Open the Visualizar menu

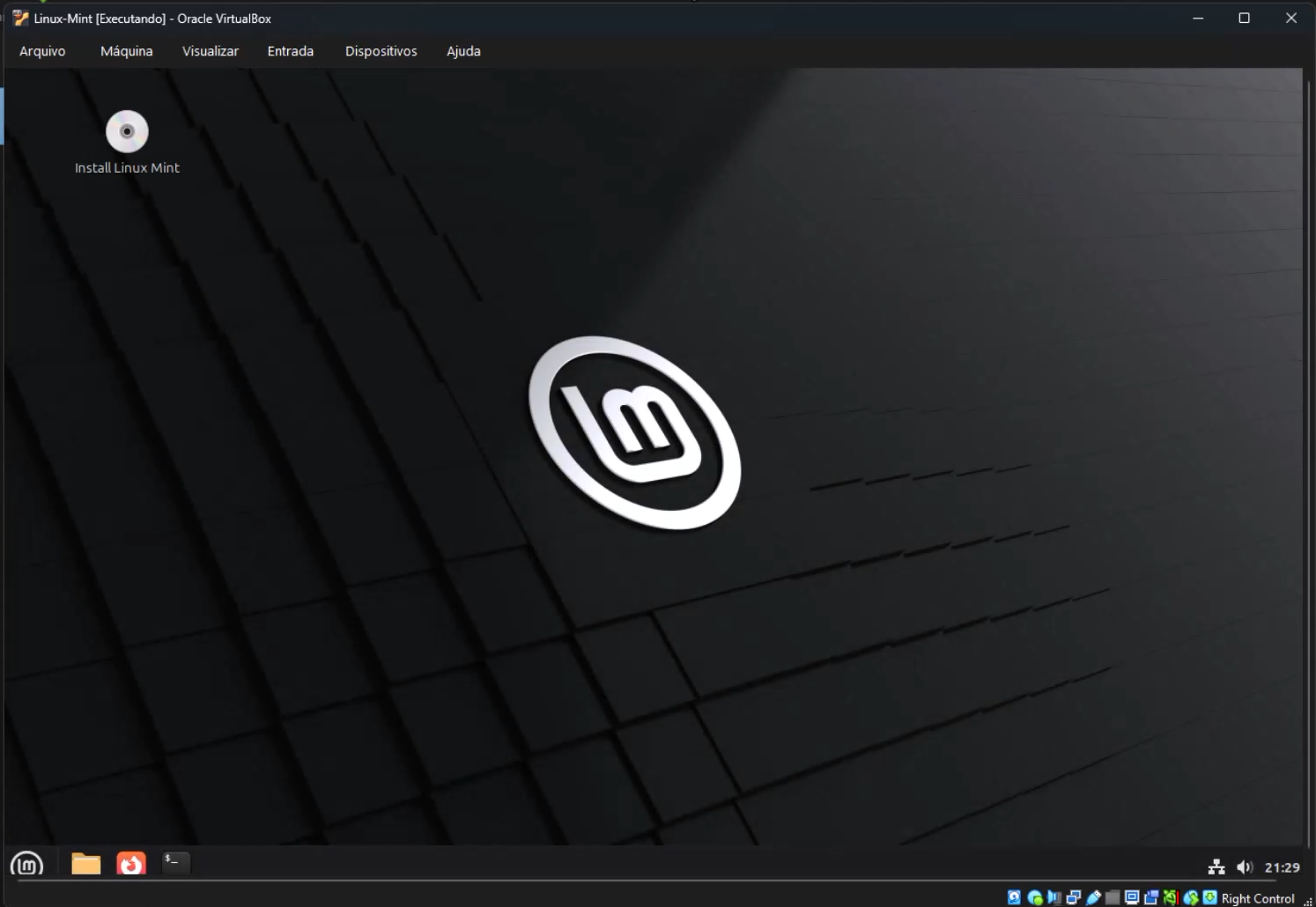click(x=211, y=51)
